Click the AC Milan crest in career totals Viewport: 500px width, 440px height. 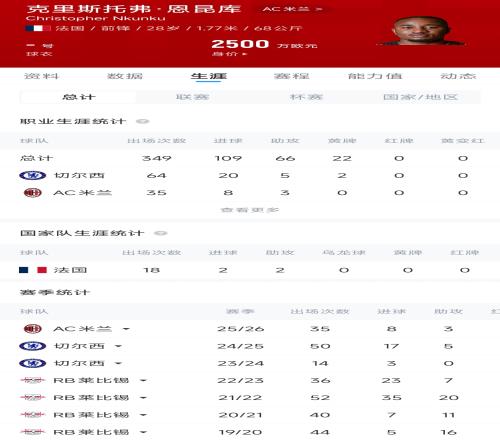click(x=33, y=193)
